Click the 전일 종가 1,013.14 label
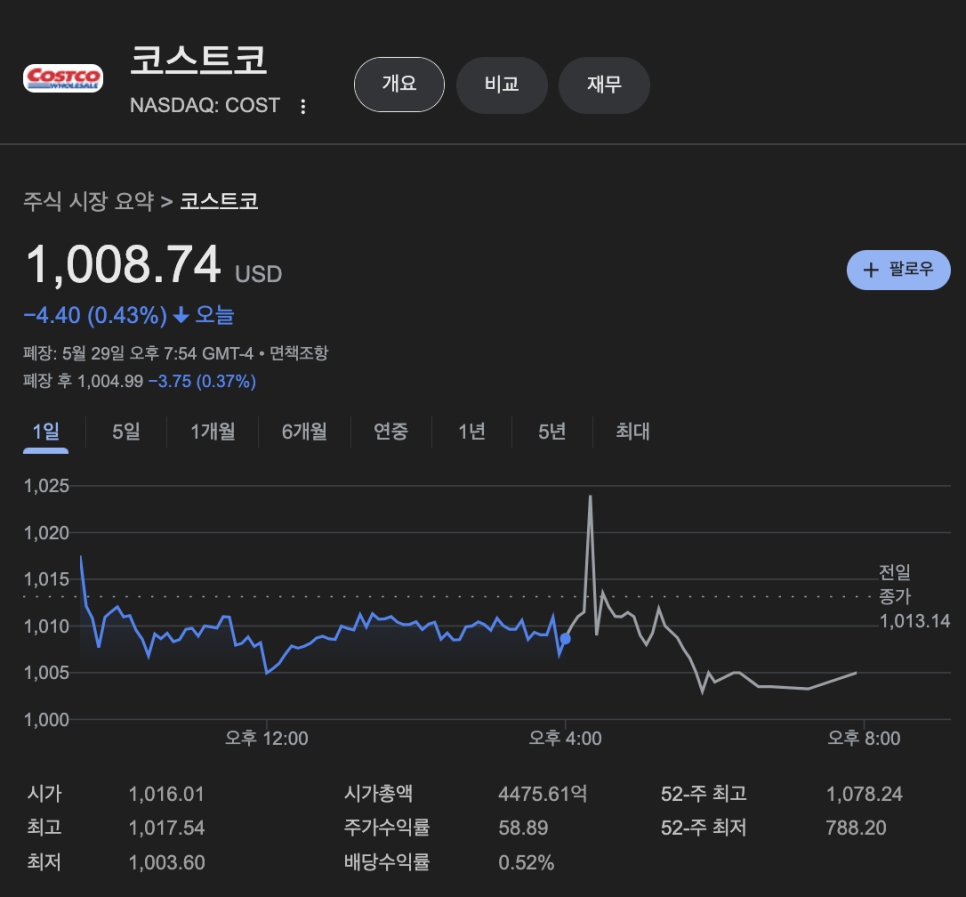This screenshot has width=966, height=897. 914,596
